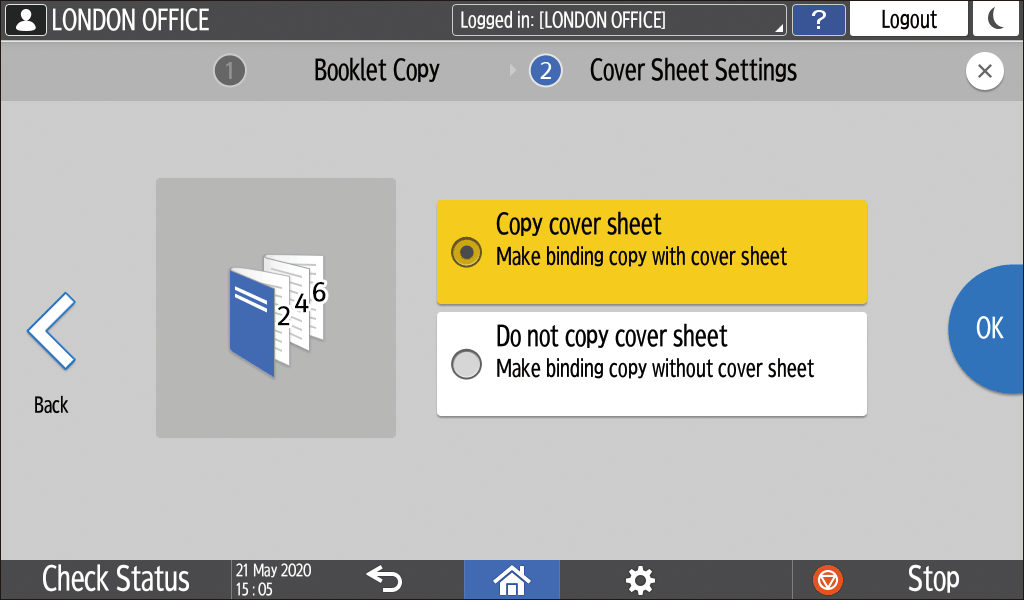The width and height of the screenshot is (1024, 600).
Task: Click the LONDON OFFICE user name label
Action: (131, 19)
